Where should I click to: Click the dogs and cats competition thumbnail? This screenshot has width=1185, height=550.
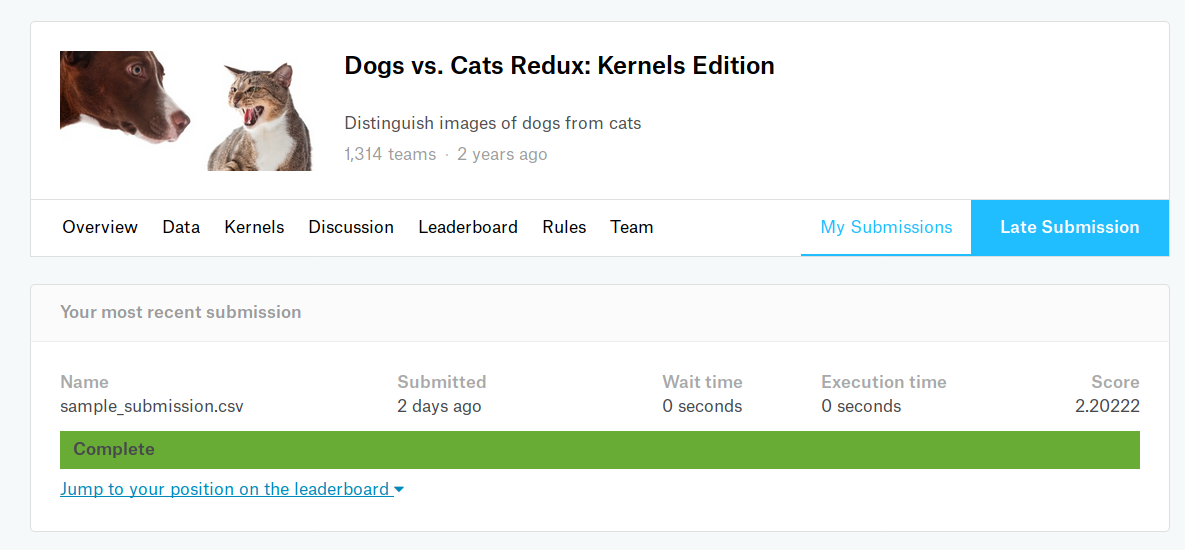(x=186, y=110)
